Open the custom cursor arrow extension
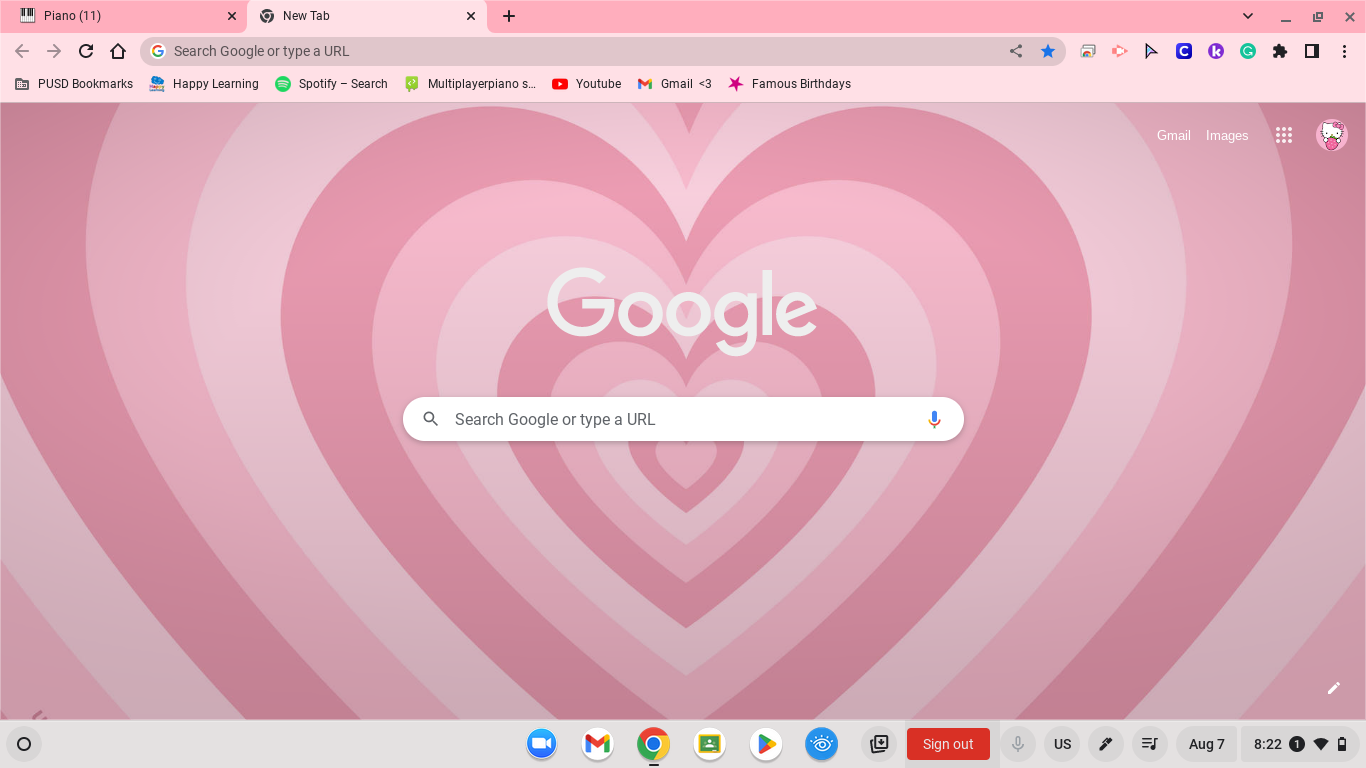 click(x=1152, y=51)
